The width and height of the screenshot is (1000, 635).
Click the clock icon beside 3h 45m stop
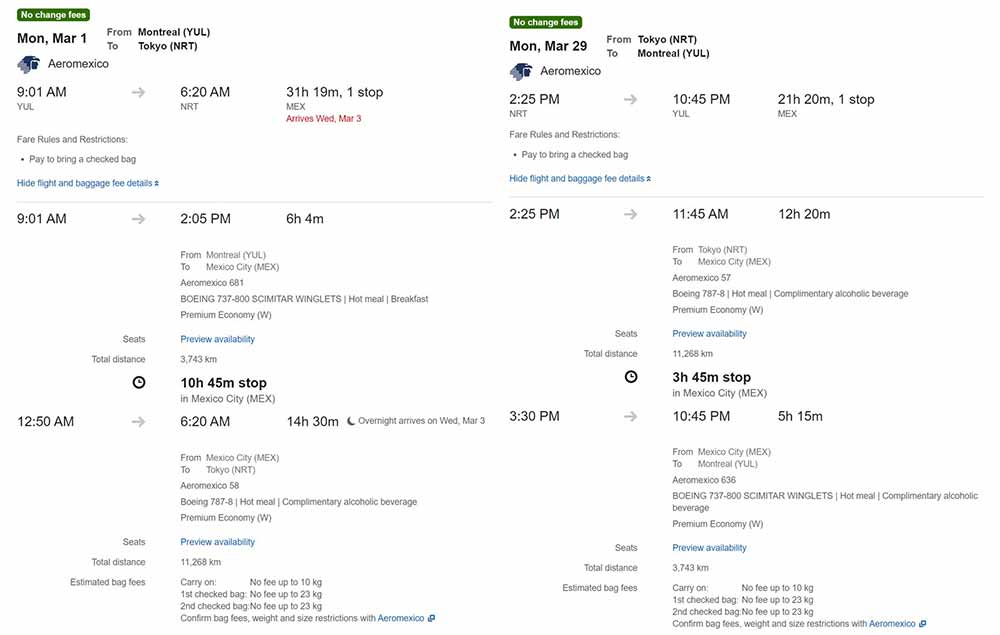pyautogui.click(x=631, y=377)
